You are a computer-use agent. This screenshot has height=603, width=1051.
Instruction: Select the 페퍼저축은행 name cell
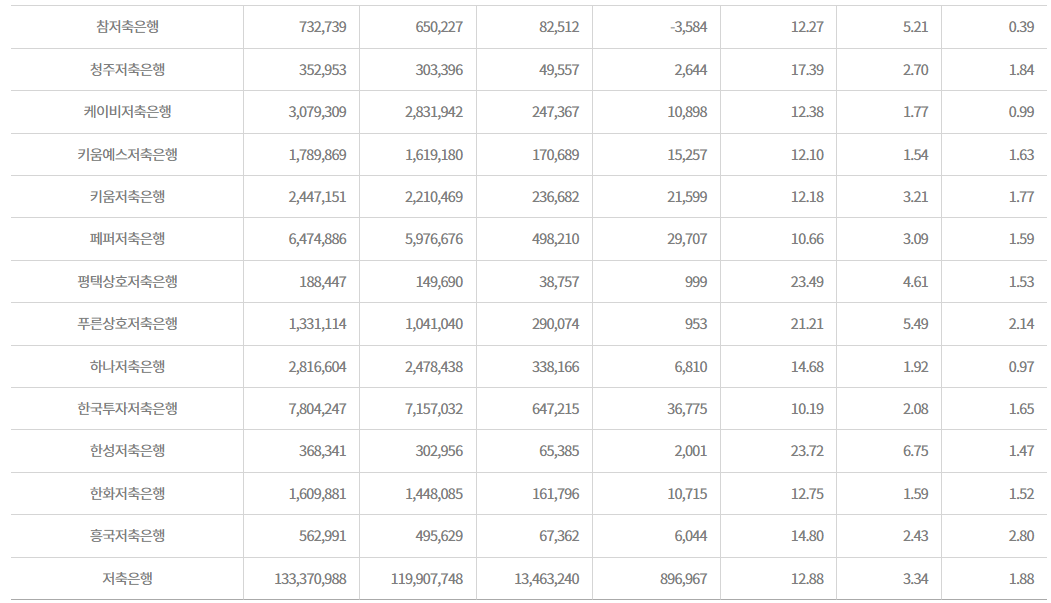point(127,239)
